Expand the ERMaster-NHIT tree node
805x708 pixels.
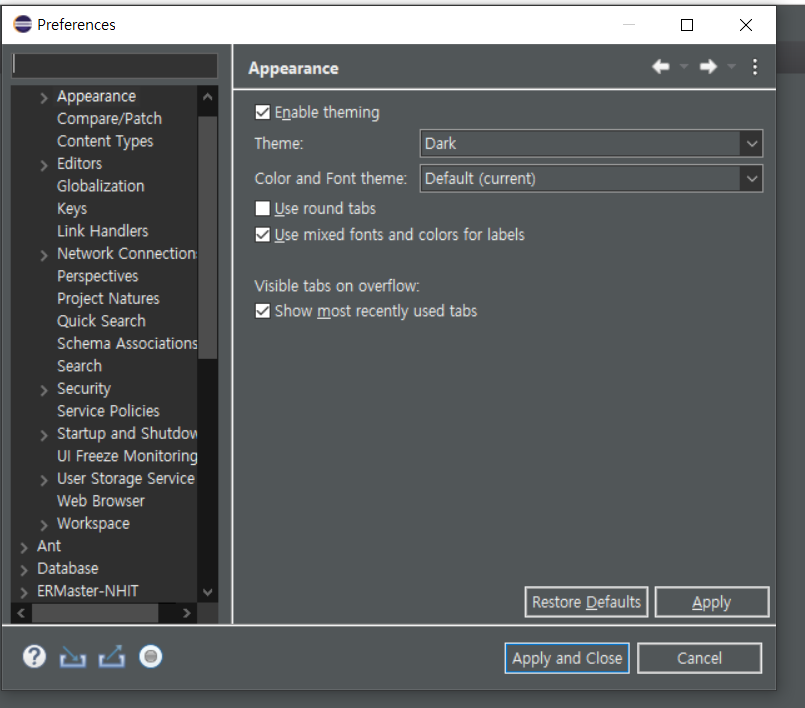(x=24, y=592)
